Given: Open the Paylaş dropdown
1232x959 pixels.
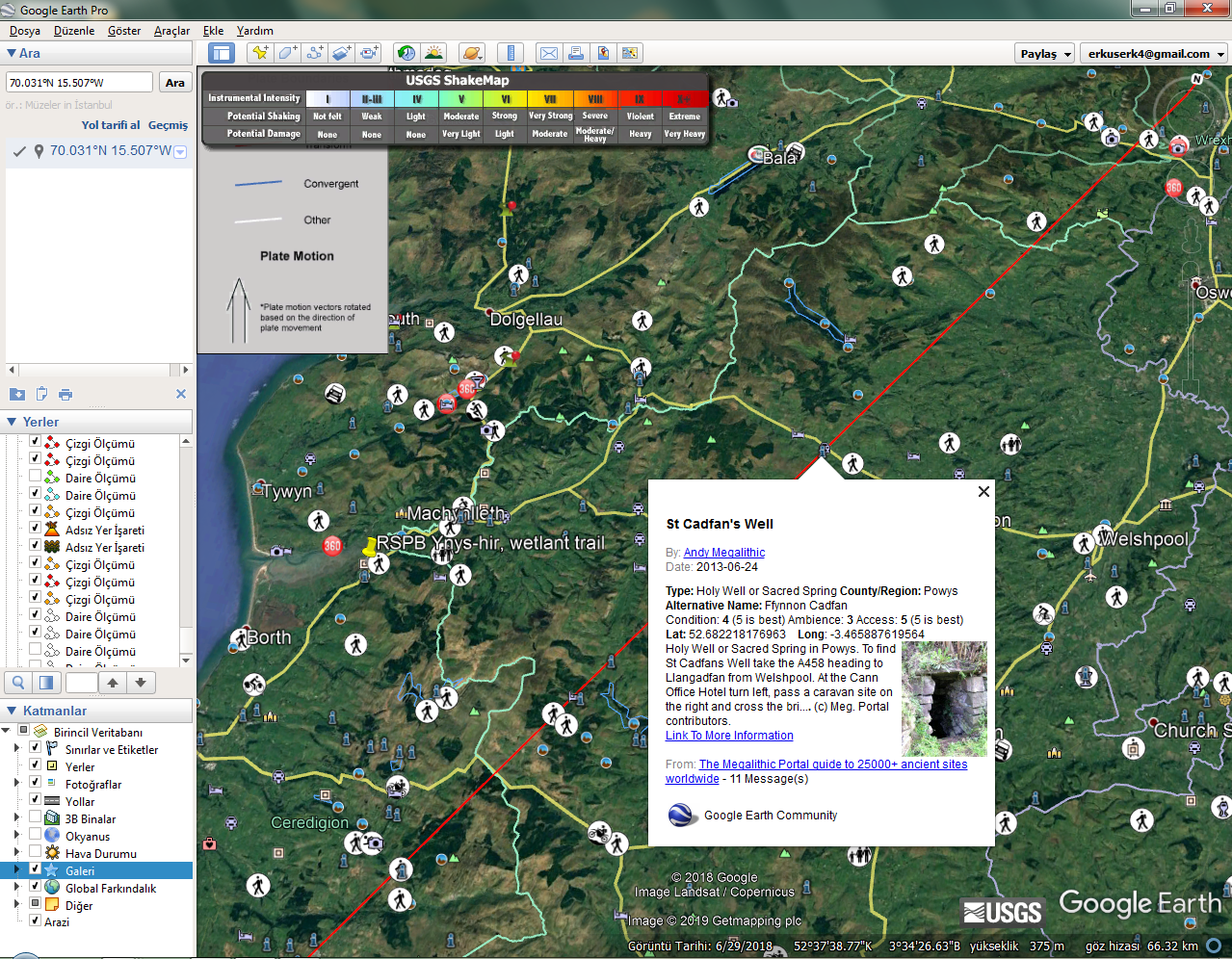Looking at the screenshot, I should click(1044, 54).
